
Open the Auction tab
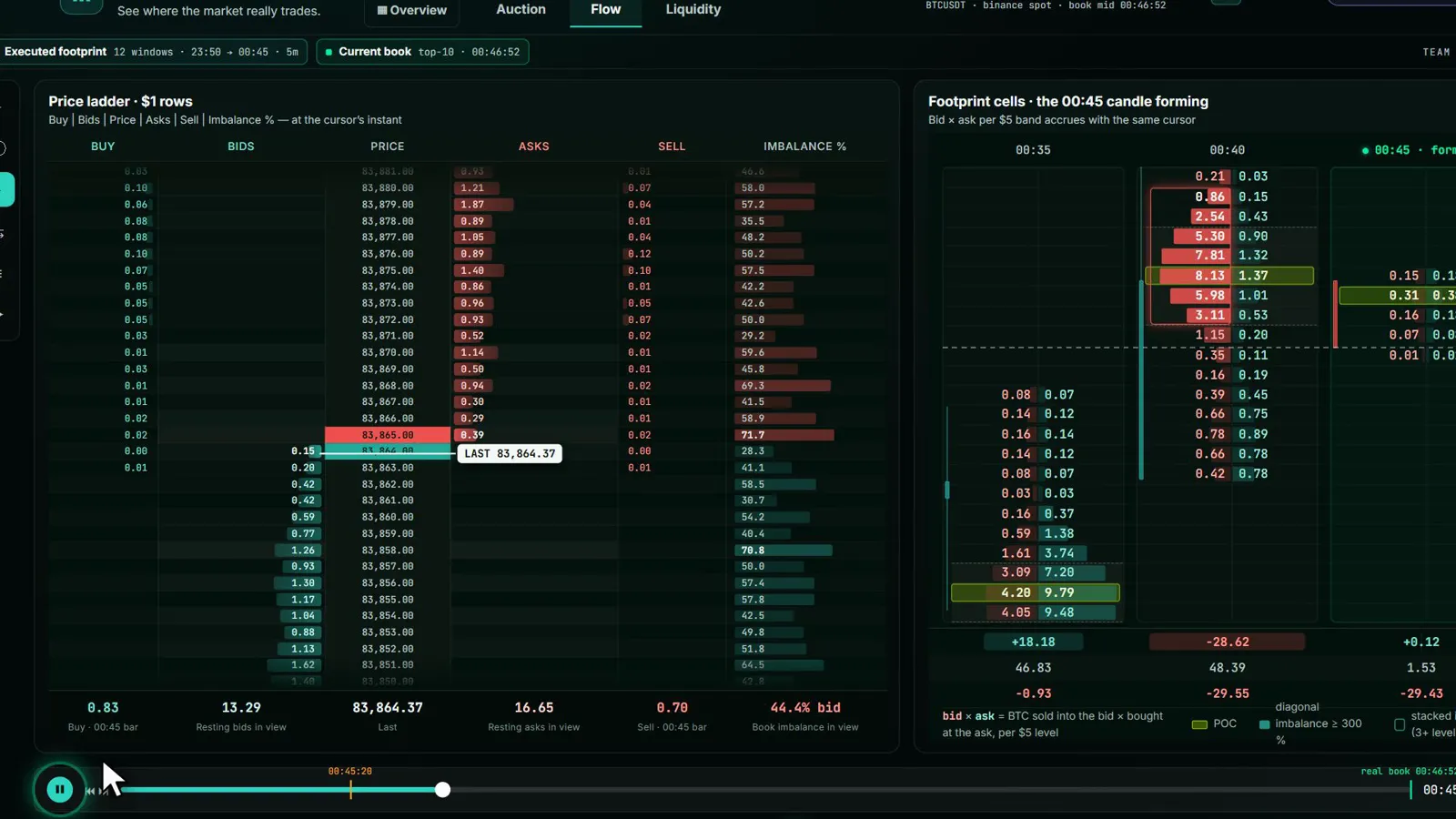pos(521,9)
